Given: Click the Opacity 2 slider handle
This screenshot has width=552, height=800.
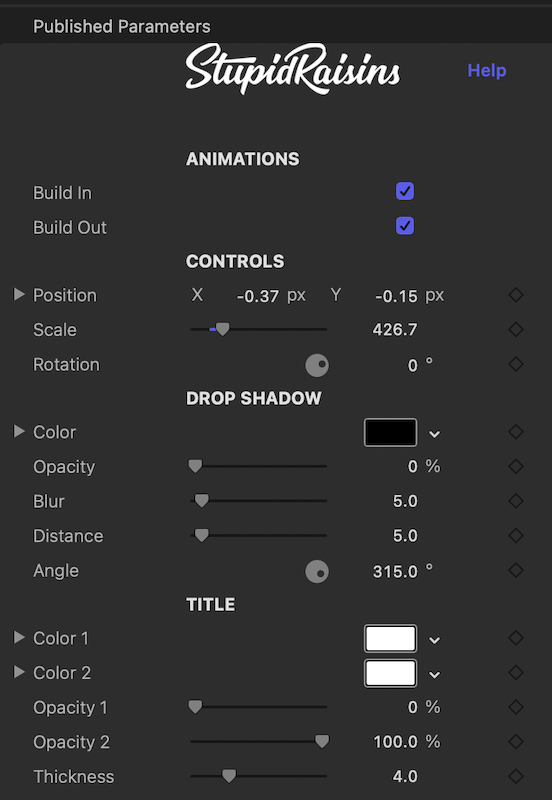Looking at the screenshot, I should [x=322, y=741].
